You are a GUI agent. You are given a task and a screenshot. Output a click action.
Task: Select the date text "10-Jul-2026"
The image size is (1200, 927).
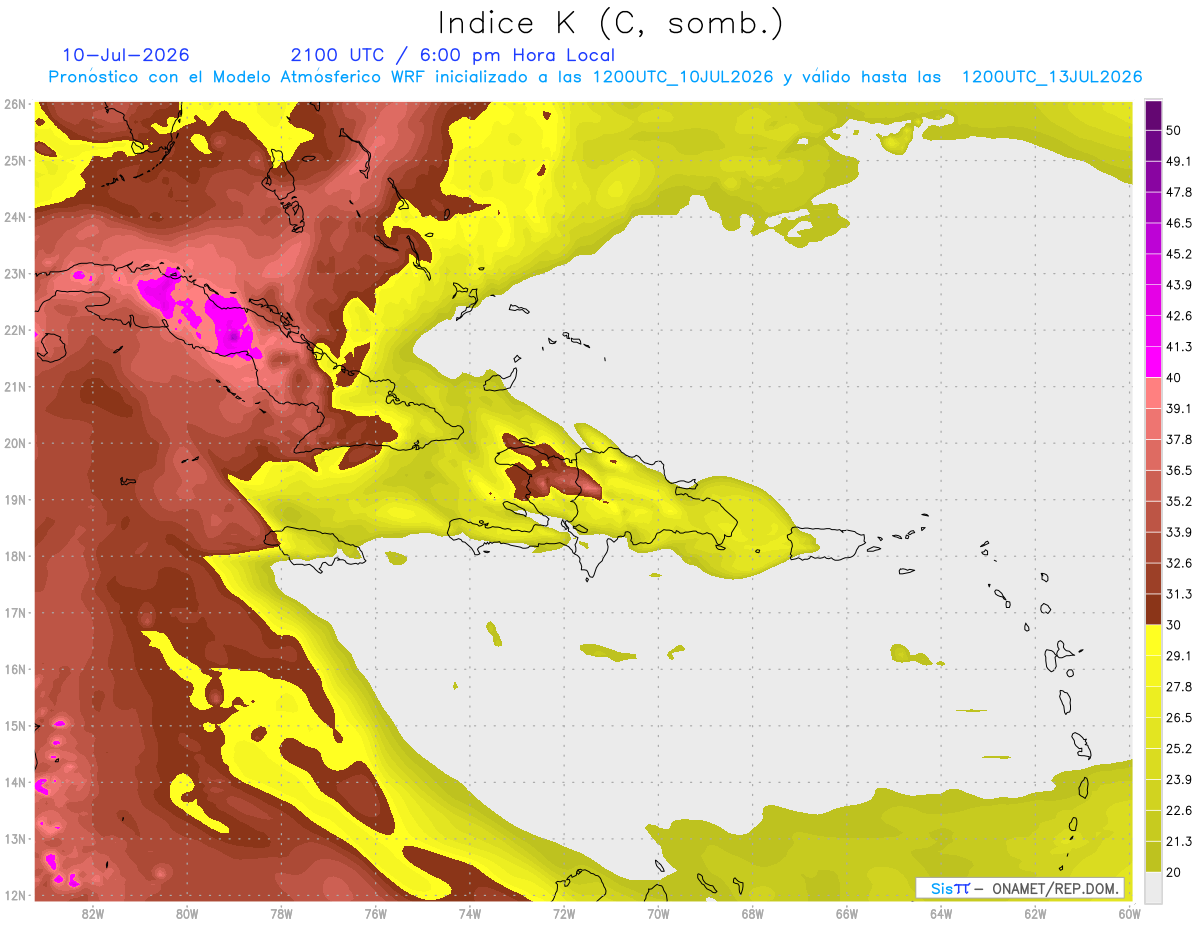126,55
